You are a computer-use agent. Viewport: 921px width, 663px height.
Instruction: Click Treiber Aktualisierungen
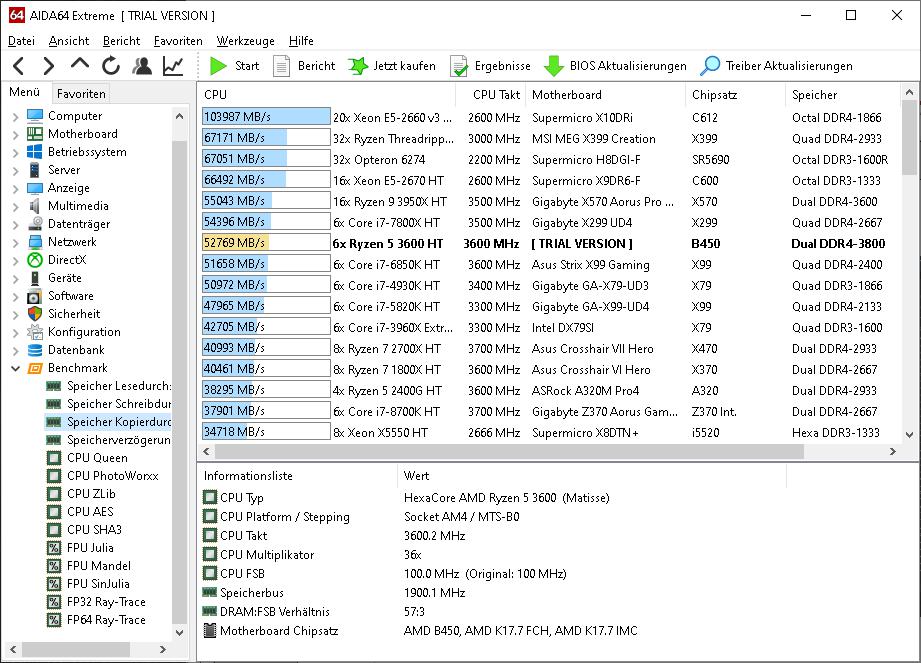(776, 66)
